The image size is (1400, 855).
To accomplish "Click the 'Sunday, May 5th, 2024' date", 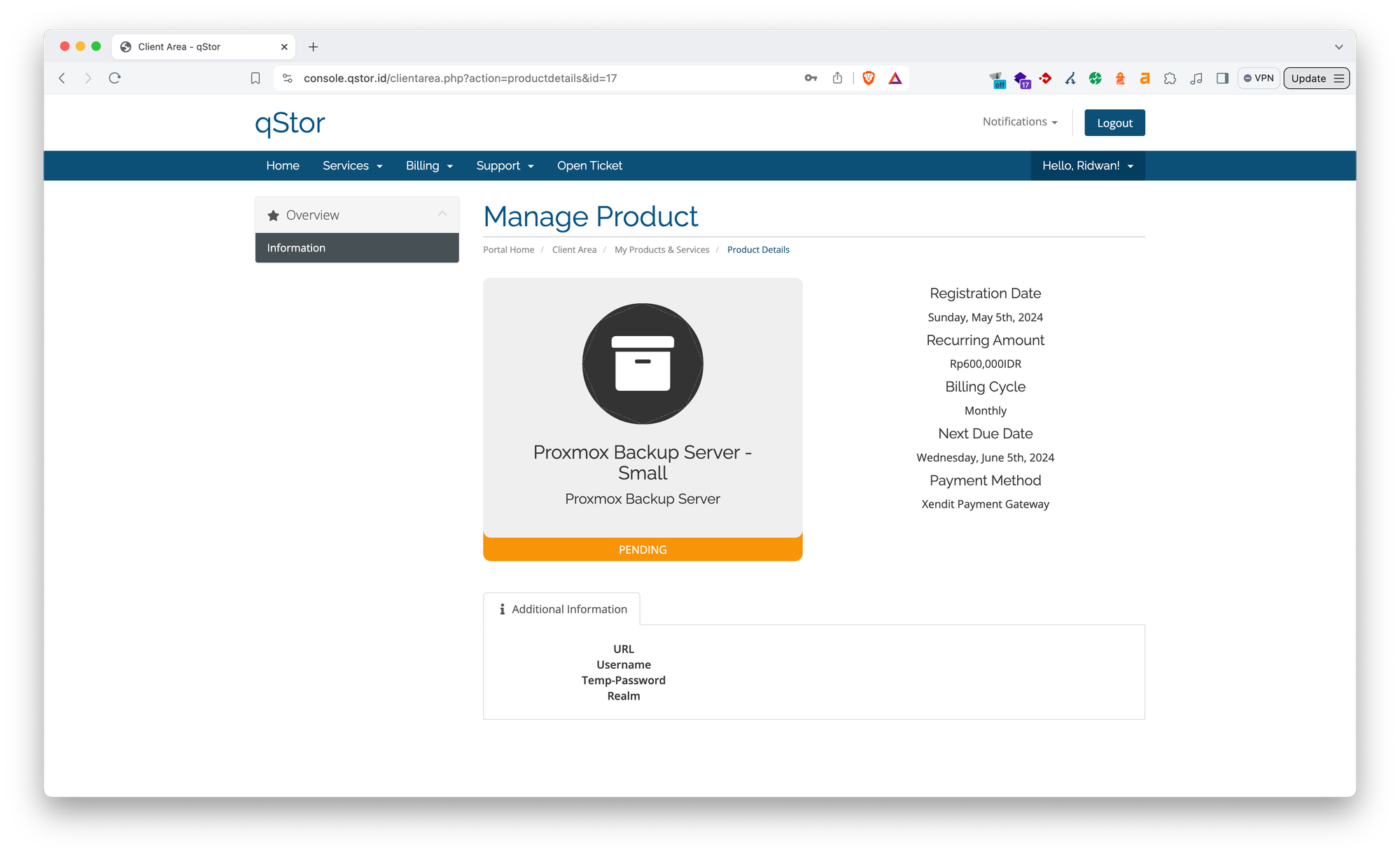I will [x=986, y=318].
